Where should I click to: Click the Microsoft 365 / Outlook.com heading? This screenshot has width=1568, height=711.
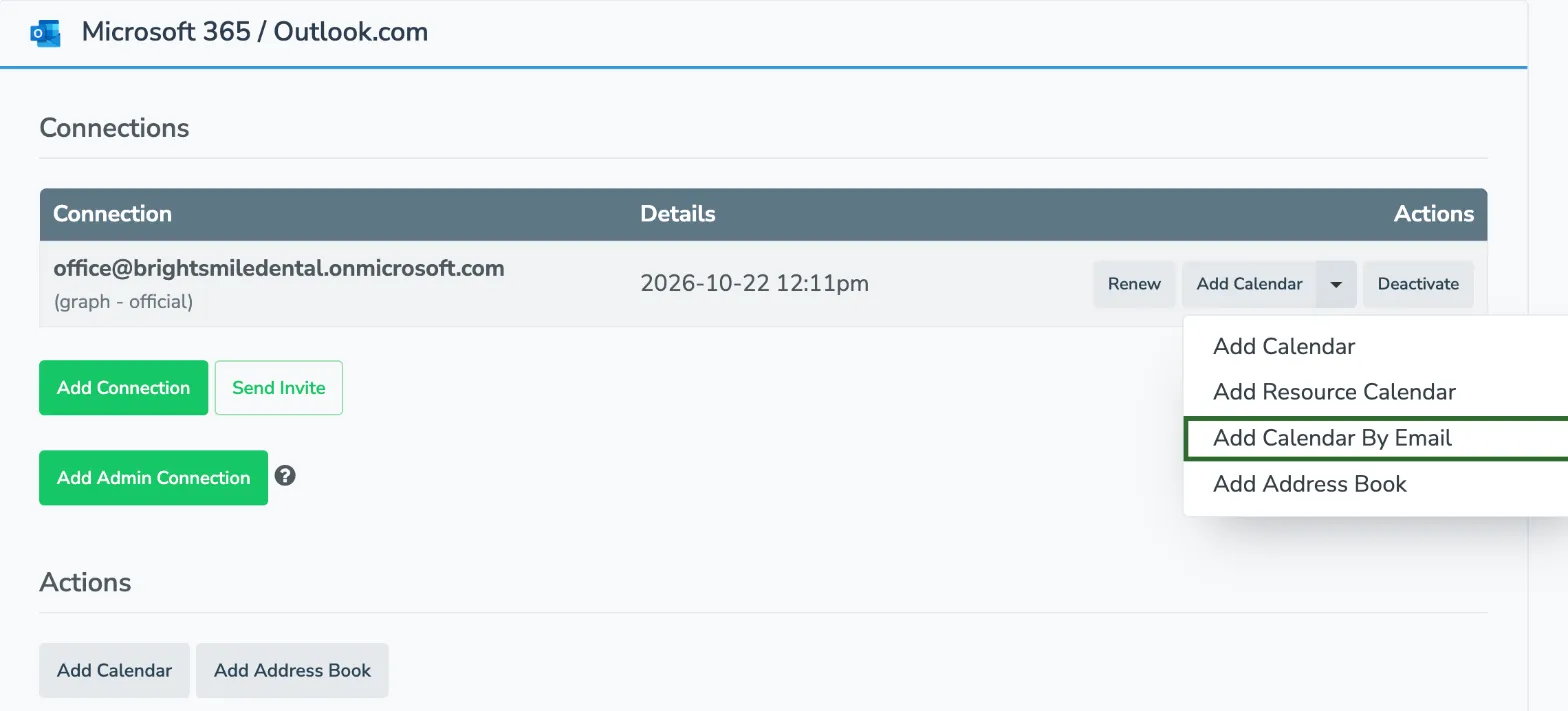255,32
